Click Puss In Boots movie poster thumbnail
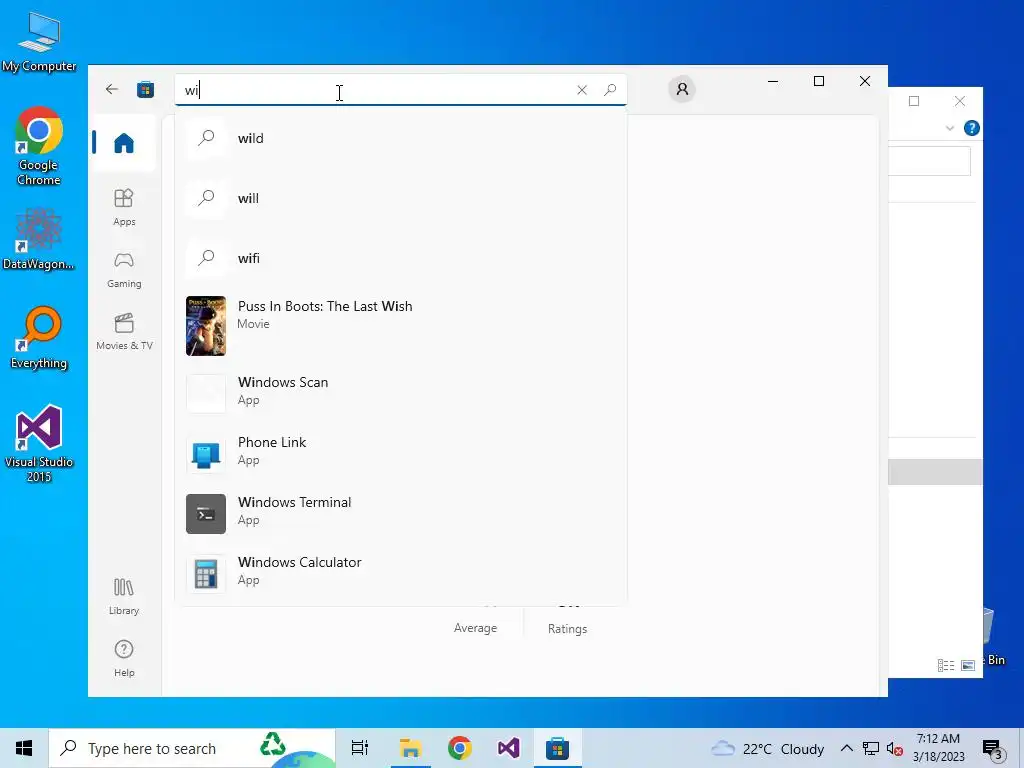The image size is (1024, 768). 206,326
